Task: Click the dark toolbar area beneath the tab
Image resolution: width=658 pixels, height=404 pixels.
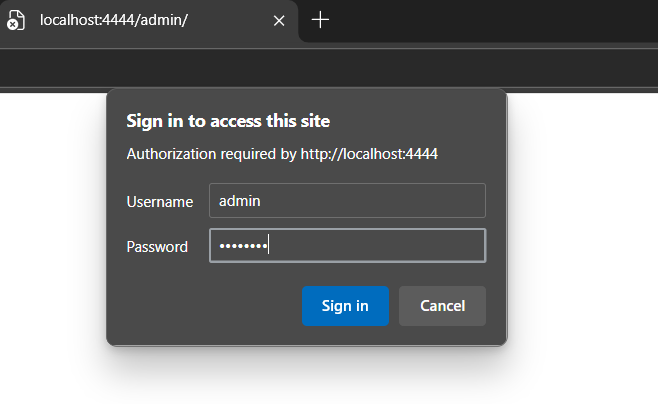Action: (x=329, y=68)
